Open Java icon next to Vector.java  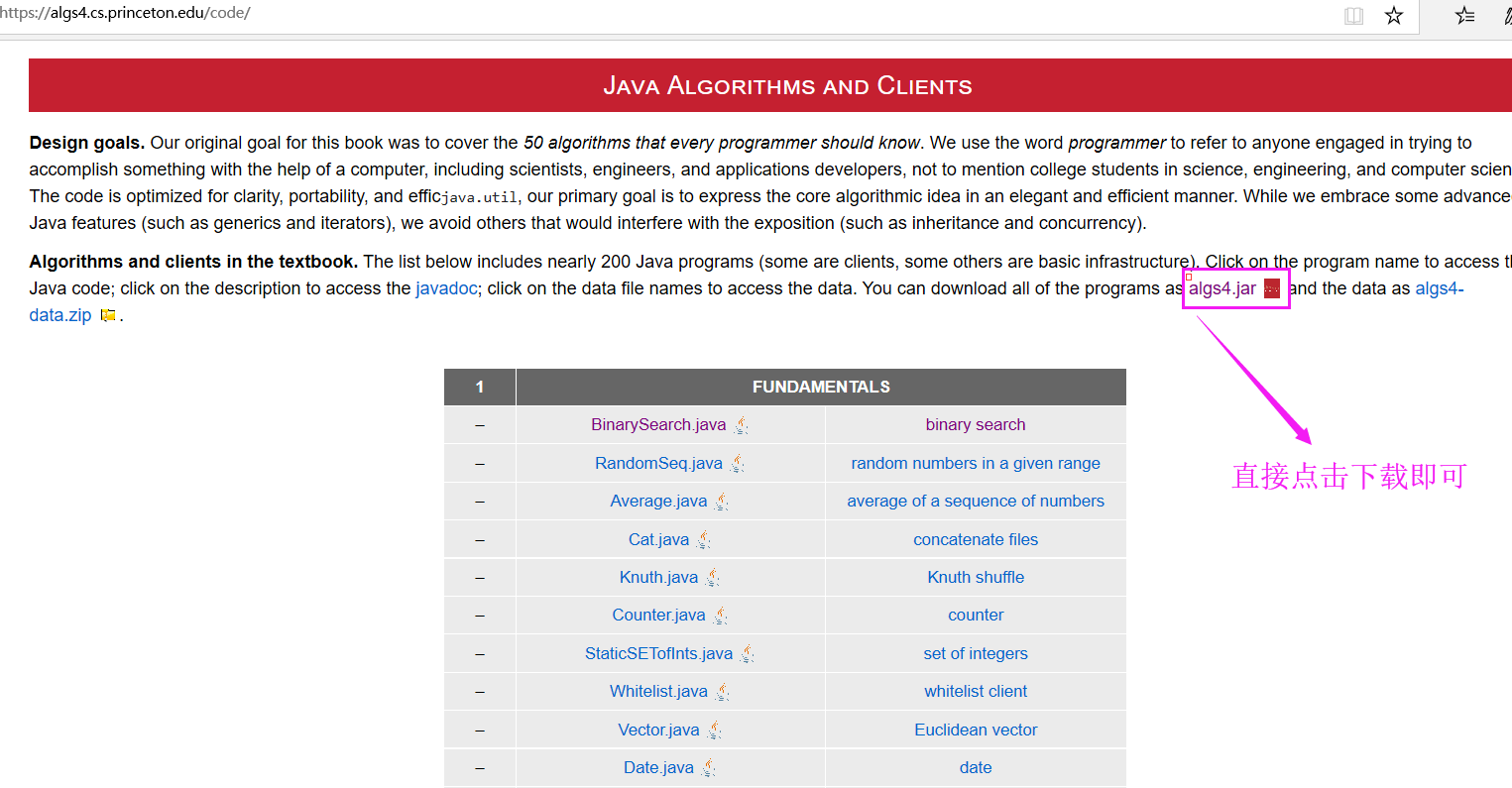[714, 731]
